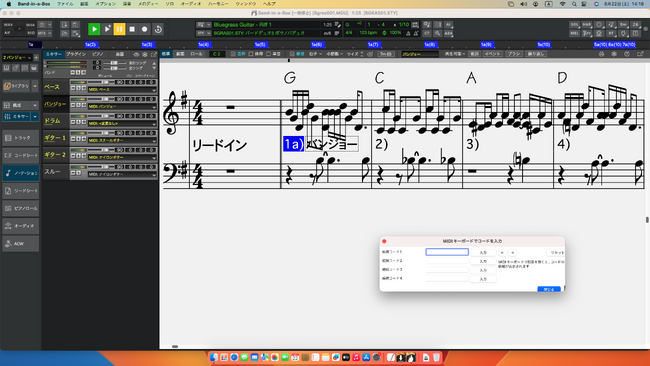Click the リセット button in MIDI chord dialog
Image resolution: width=650 pixels, height=366 pixels.
pos(555,252)
